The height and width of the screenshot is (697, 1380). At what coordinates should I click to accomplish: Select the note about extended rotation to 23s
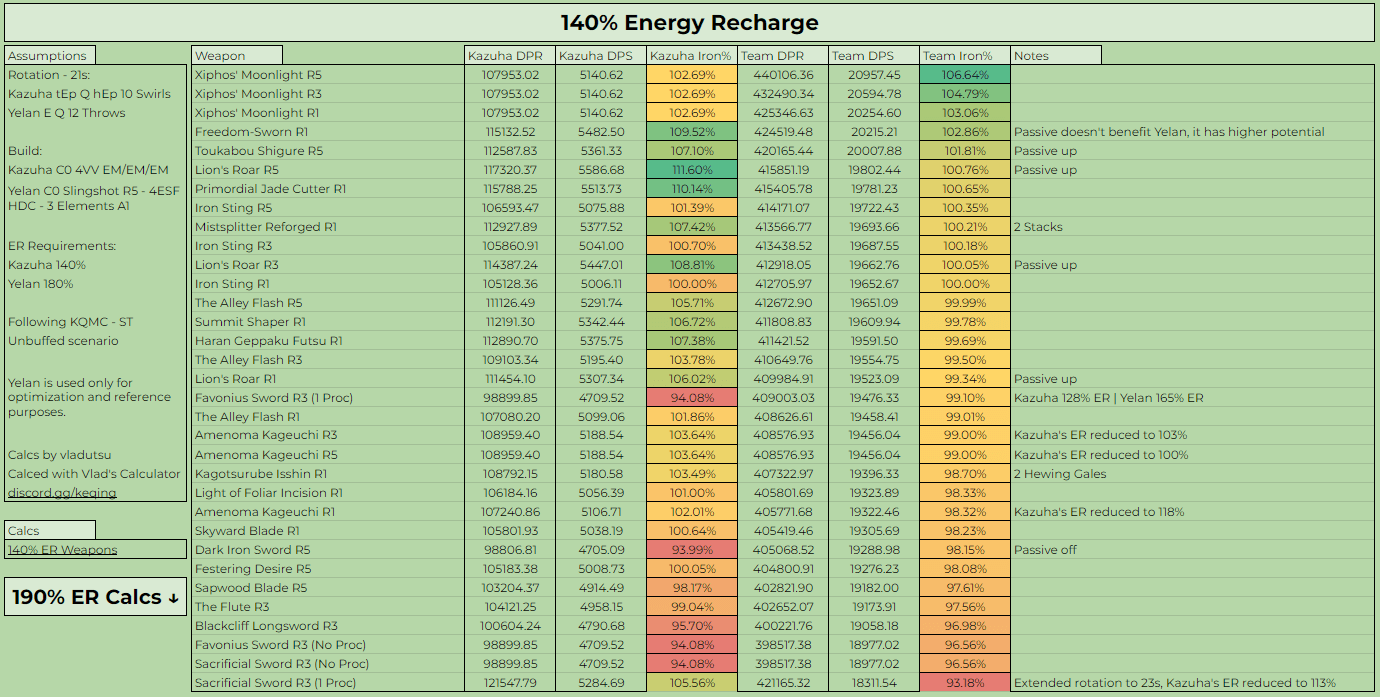click(1174, 683)
